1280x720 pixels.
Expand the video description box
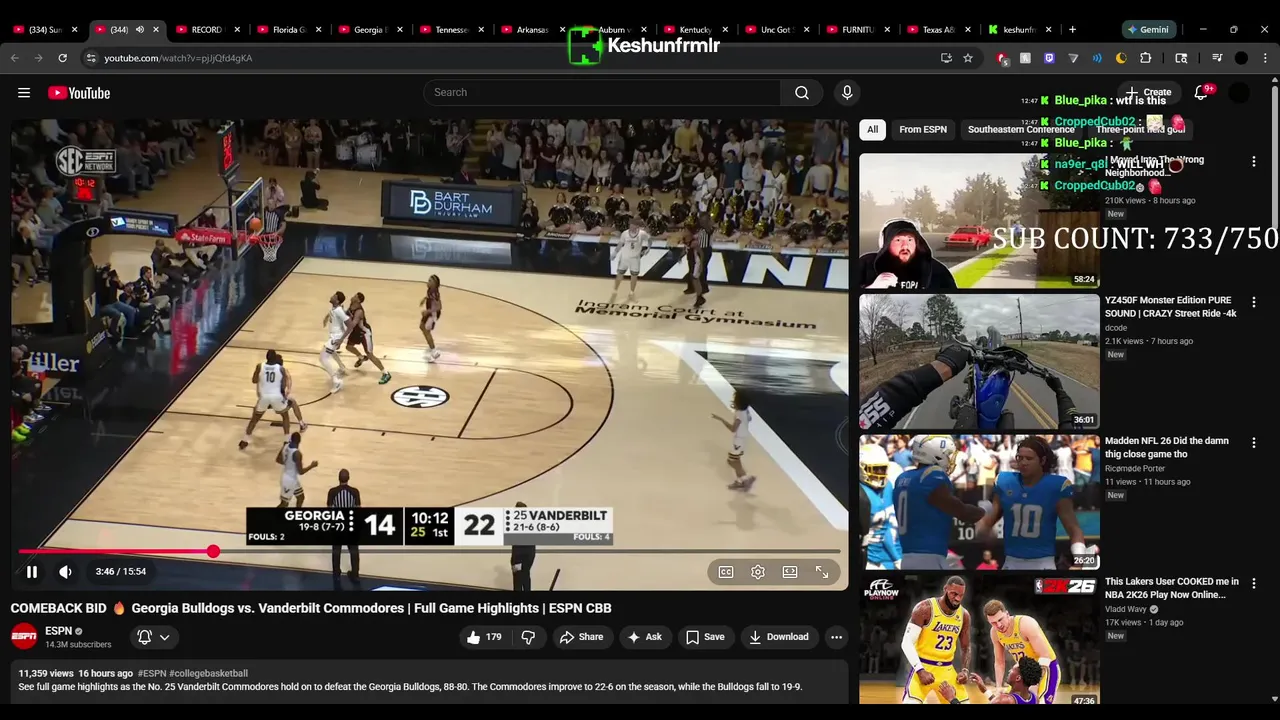pyautogui.click(x=429, y=680)
